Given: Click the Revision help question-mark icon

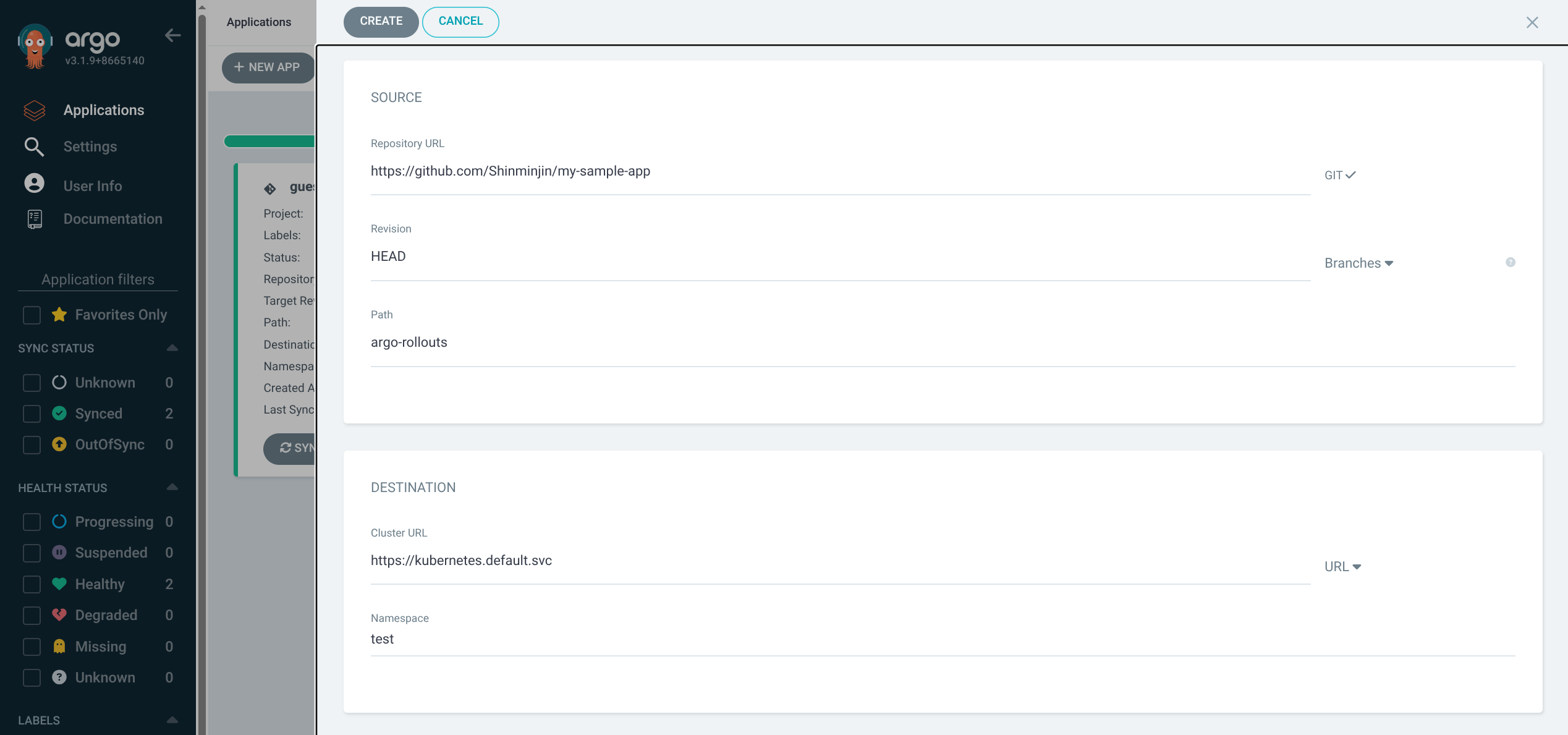Looking at the screenshot, I should tap(1510, 262).
